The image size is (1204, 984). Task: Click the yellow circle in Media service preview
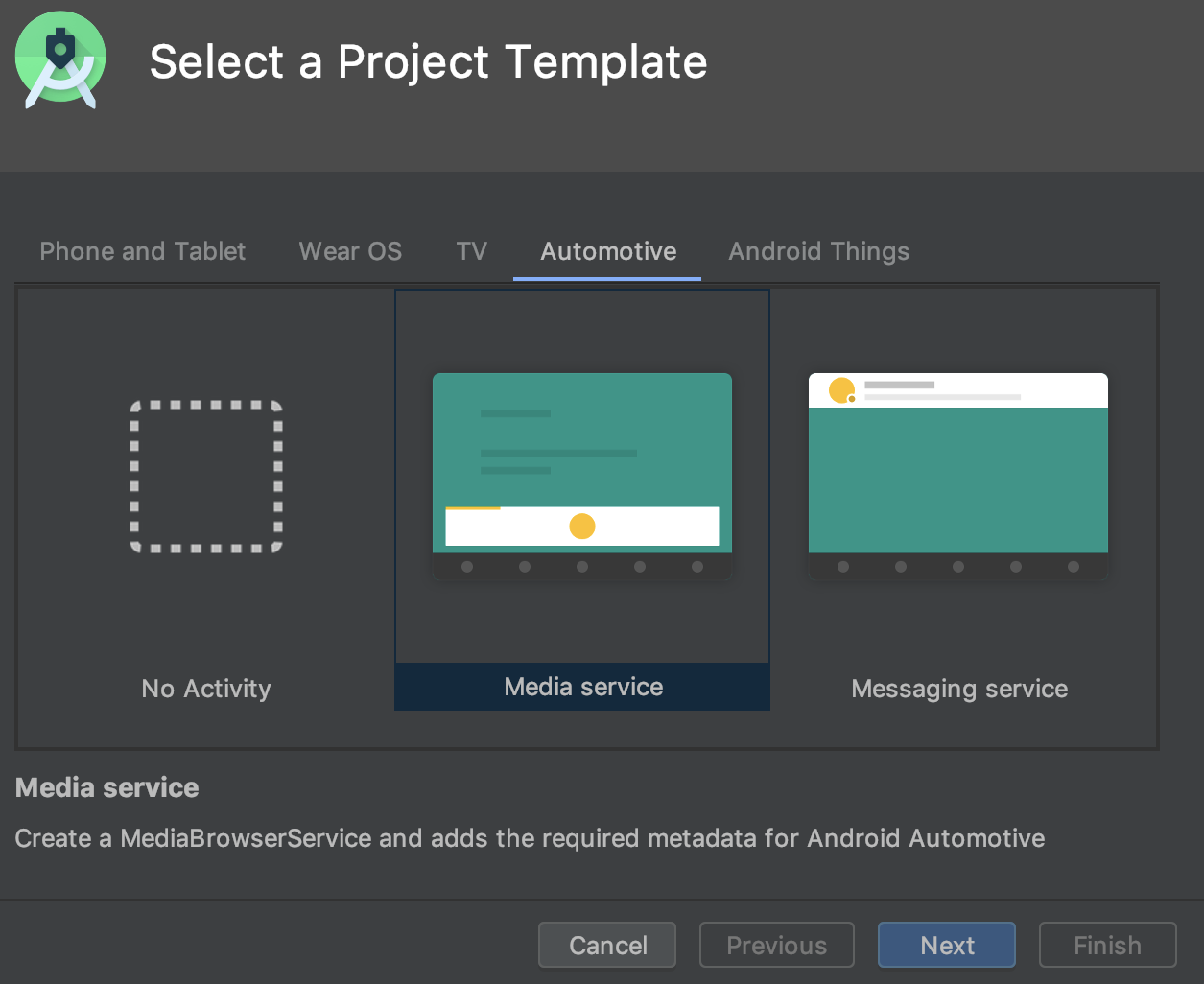click(581, 526)
